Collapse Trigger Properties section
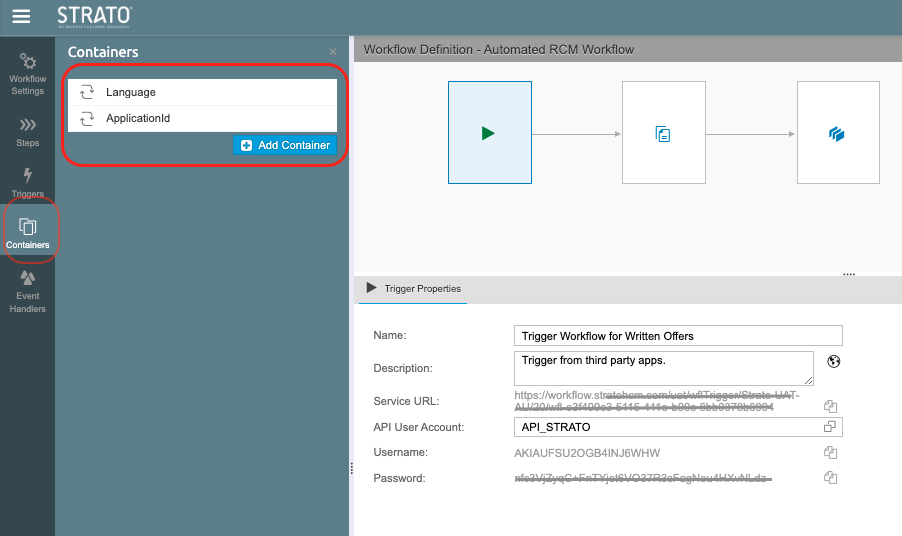Screen dimensions: 902x536 [372, 288]
